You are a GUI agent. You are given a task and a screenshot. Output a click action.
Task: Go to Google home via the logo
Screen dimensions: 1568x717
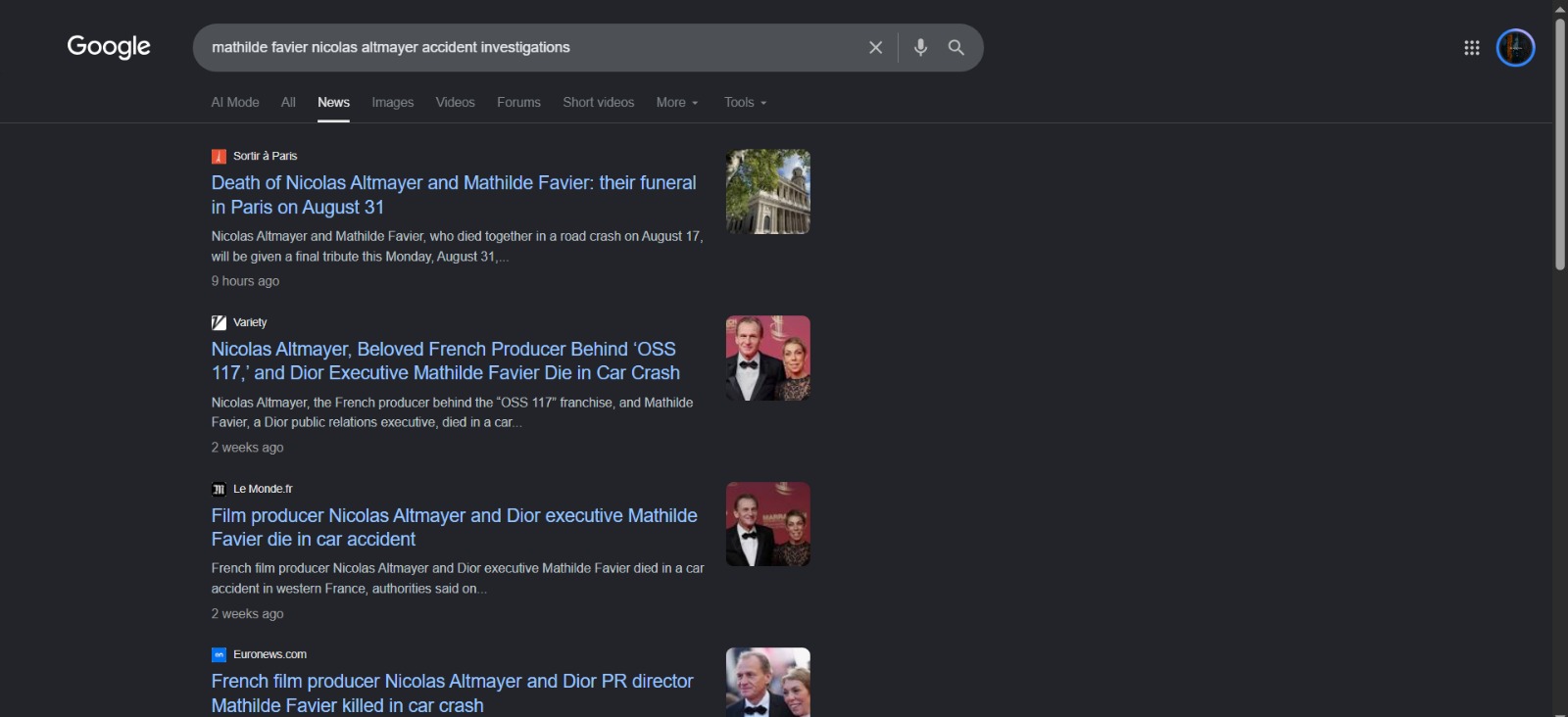pyautogui.click(x=109, y=47)
